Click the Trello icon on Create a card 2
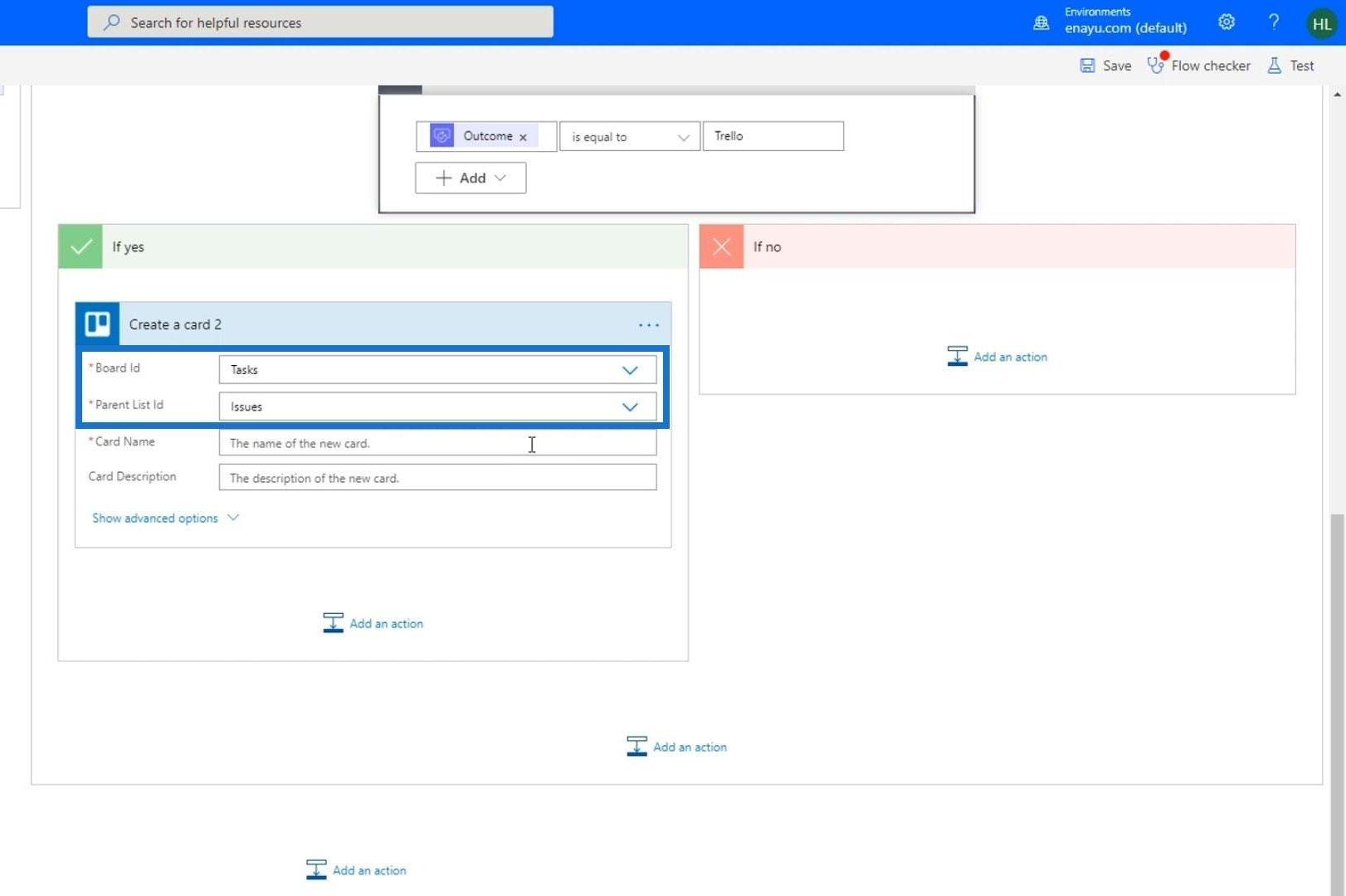 (x=98, y=324)
